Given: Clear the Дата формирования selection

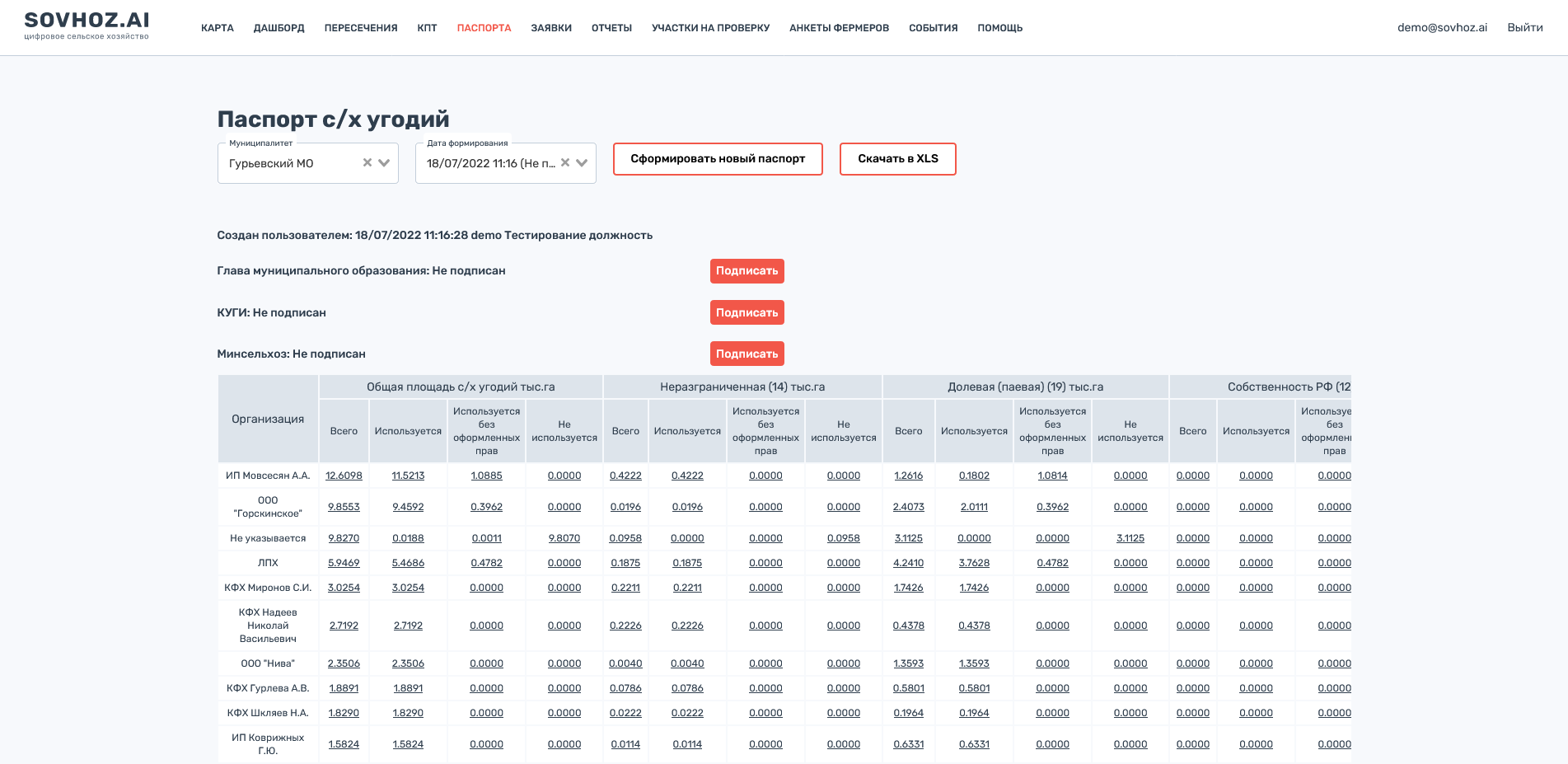Looking at the screenshot, I should pyautogui.click(x=565, y=163).
